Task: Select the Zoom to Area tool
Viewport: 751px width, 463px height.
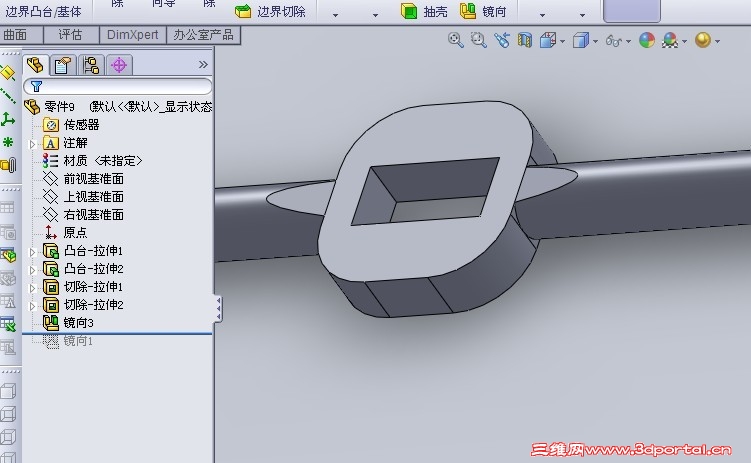Action: [478, 40]
